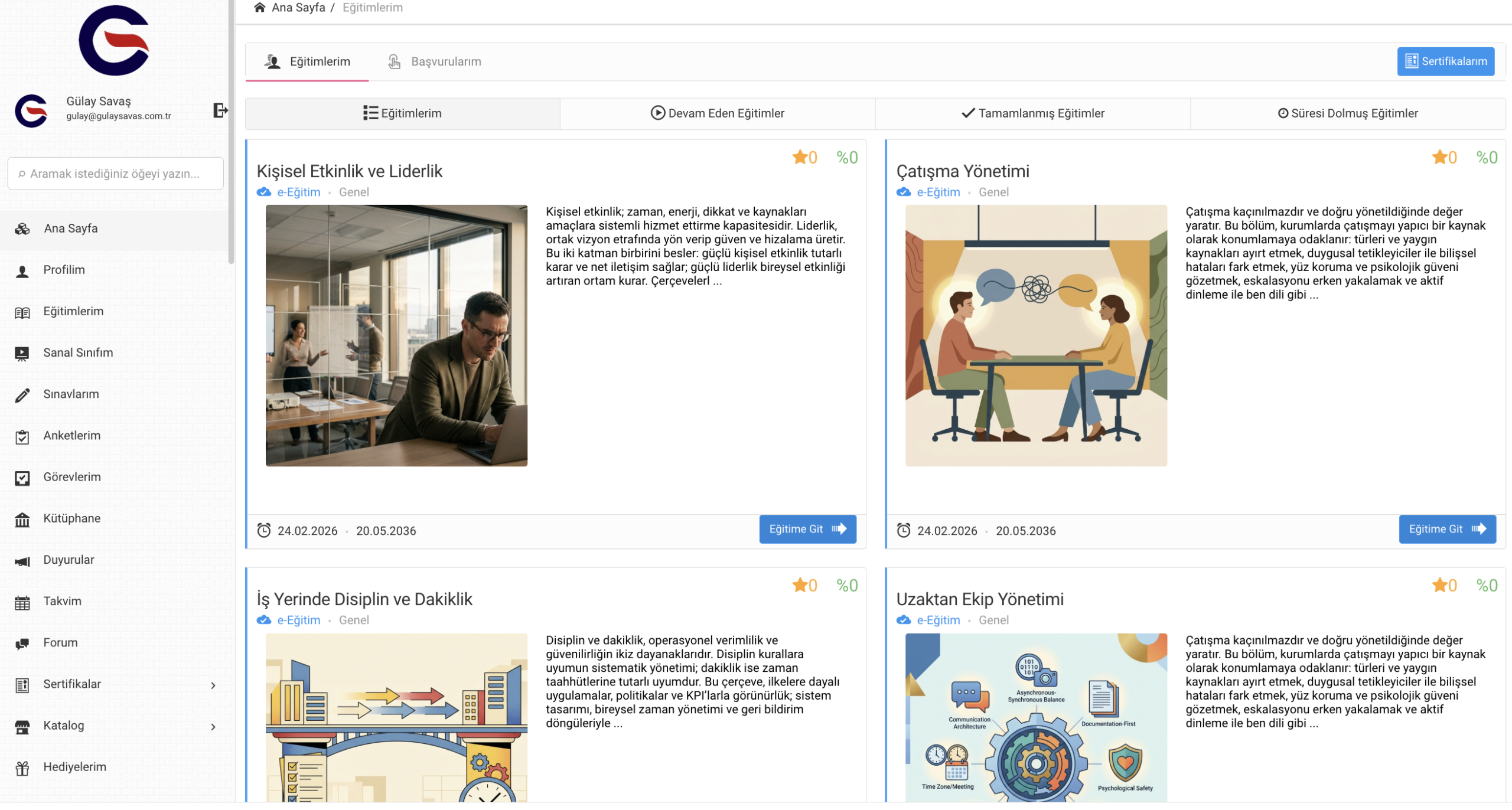Click the home icon in breadcrumb
1512x810 pixels.
pos(259,8)
